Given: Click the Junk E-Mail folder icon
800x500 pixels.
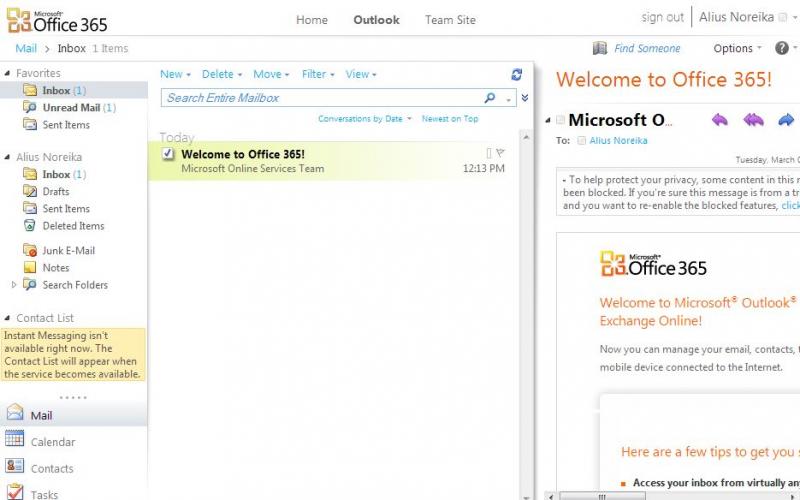Looking at the screenshot, I should pos(30,251).
